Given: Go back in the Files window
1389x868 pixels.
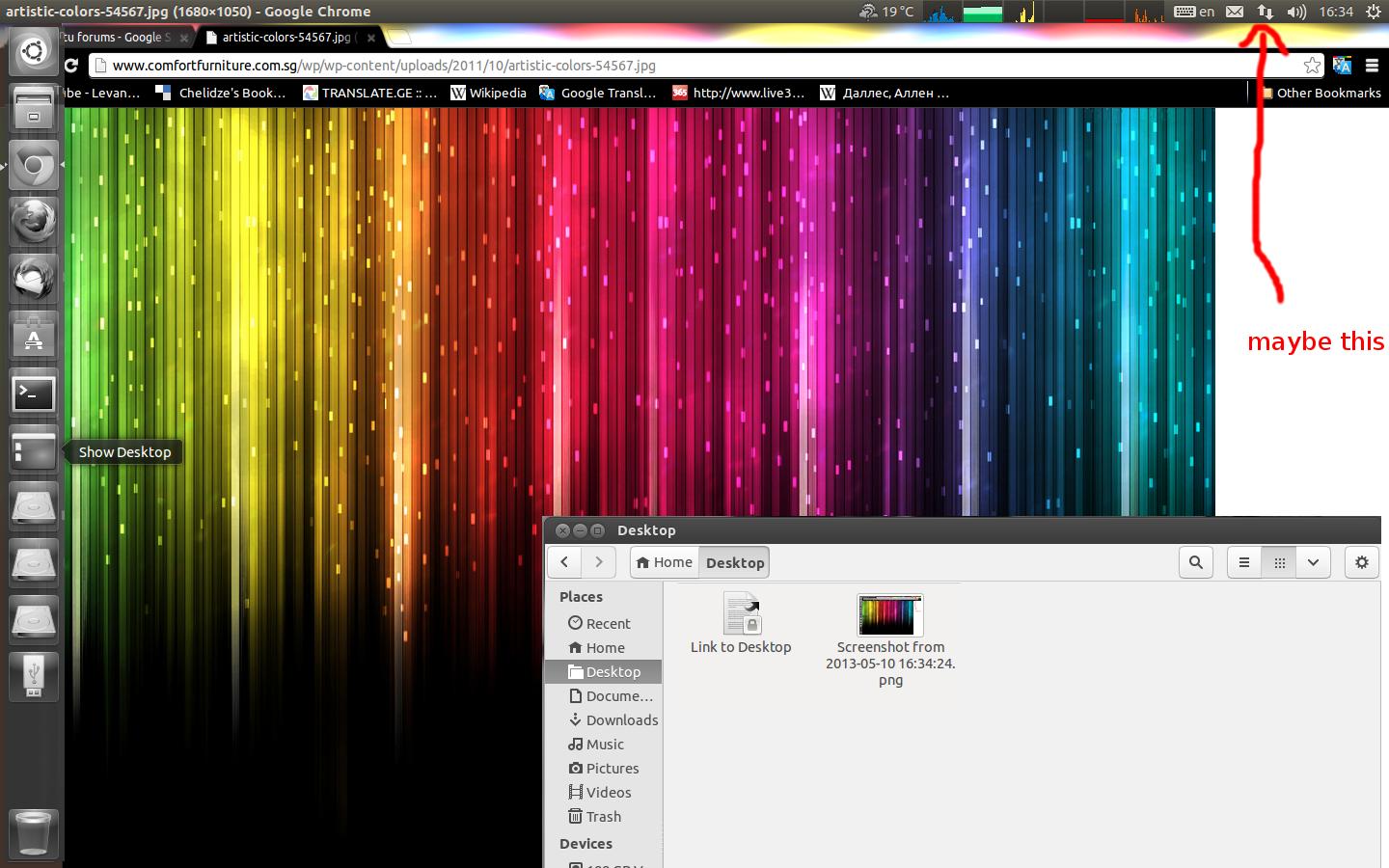Looking at the screenshot, I should (x=564, y=562).
